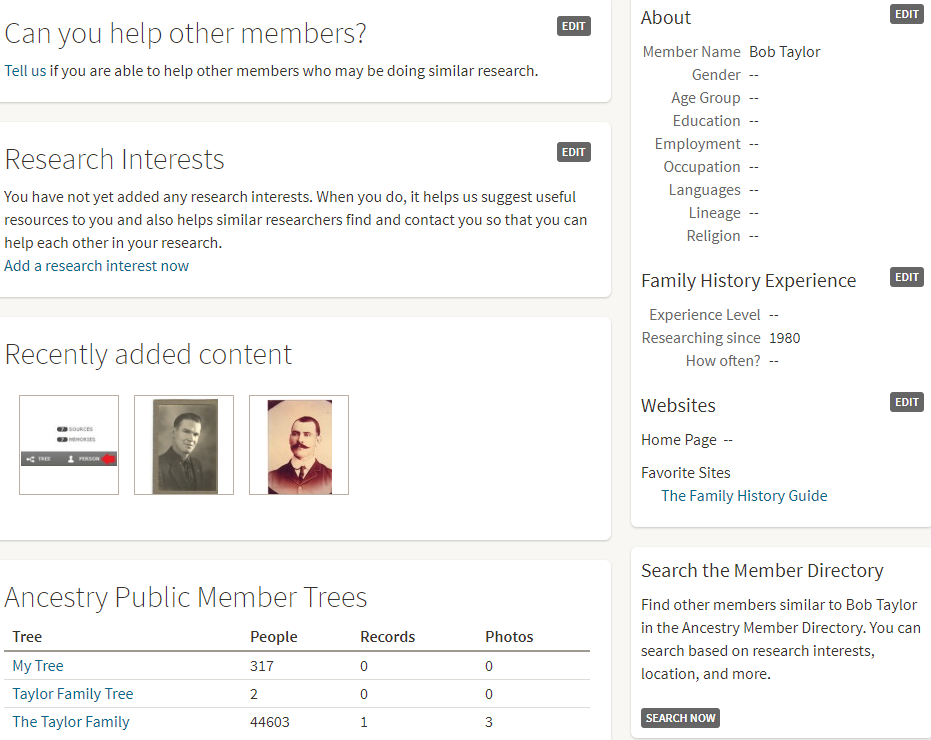Open the tree/person screenshot thumbnail

point(69,445)
